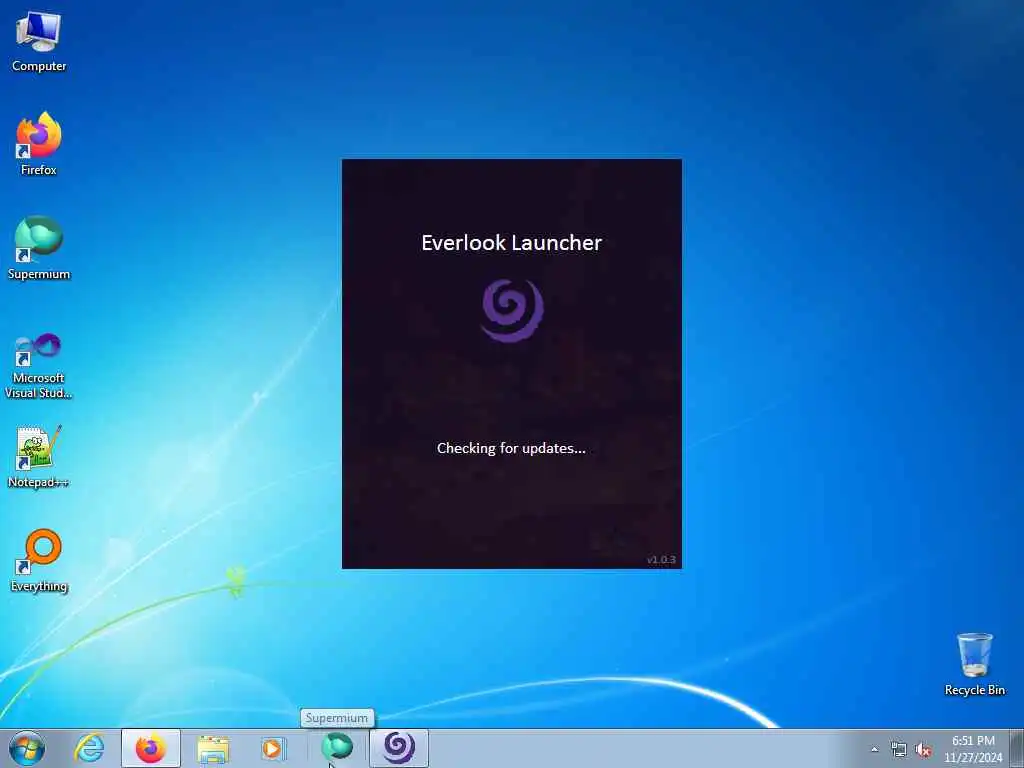Show hidden system tray icons

[x=874, y=749]
